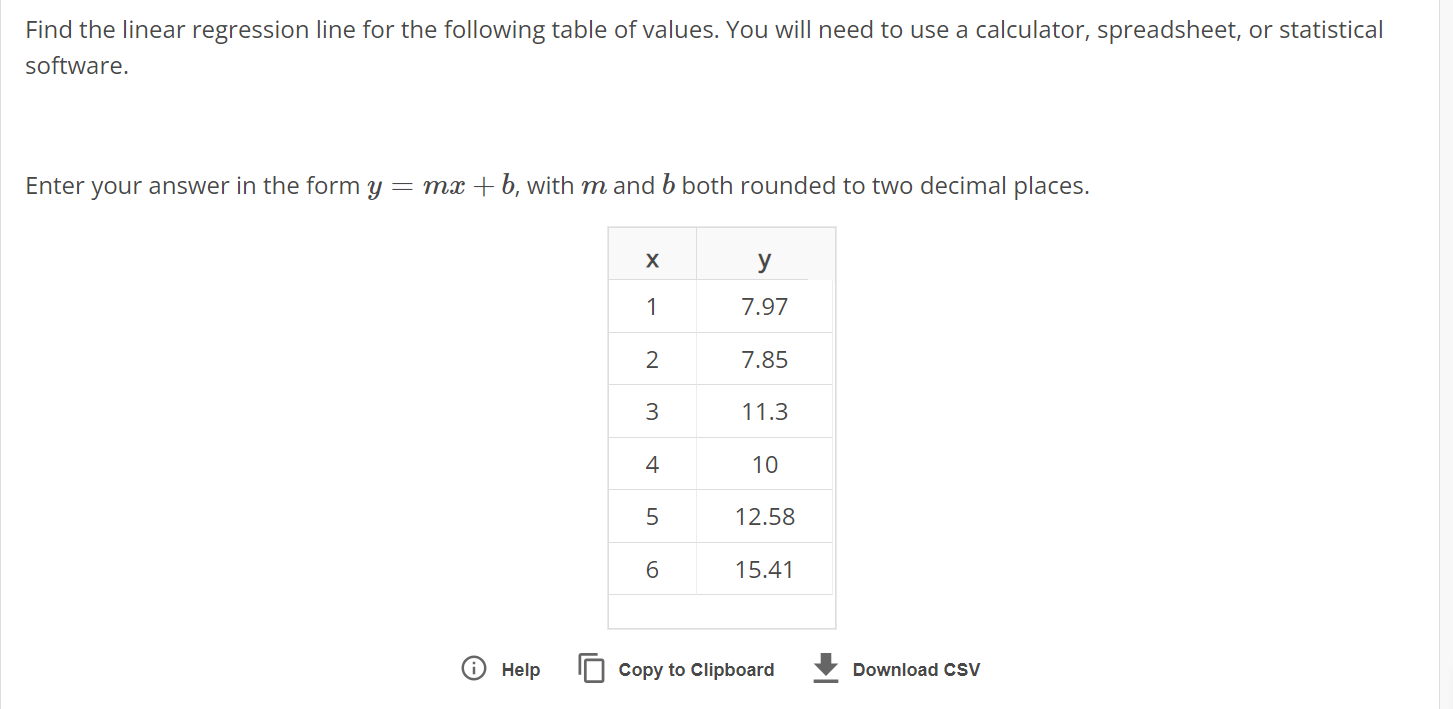
Task: Select the cell with value 15.41
Action: [x=764, y=569]
